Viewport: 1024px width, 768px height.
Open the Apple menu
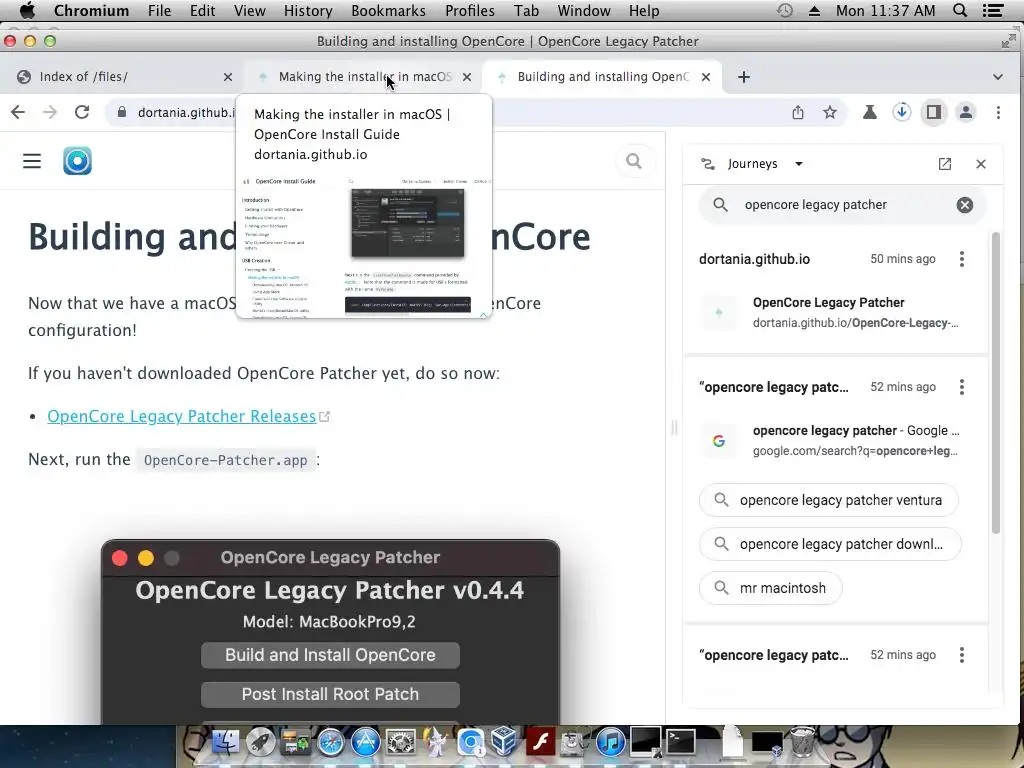(x=27, y=11)
